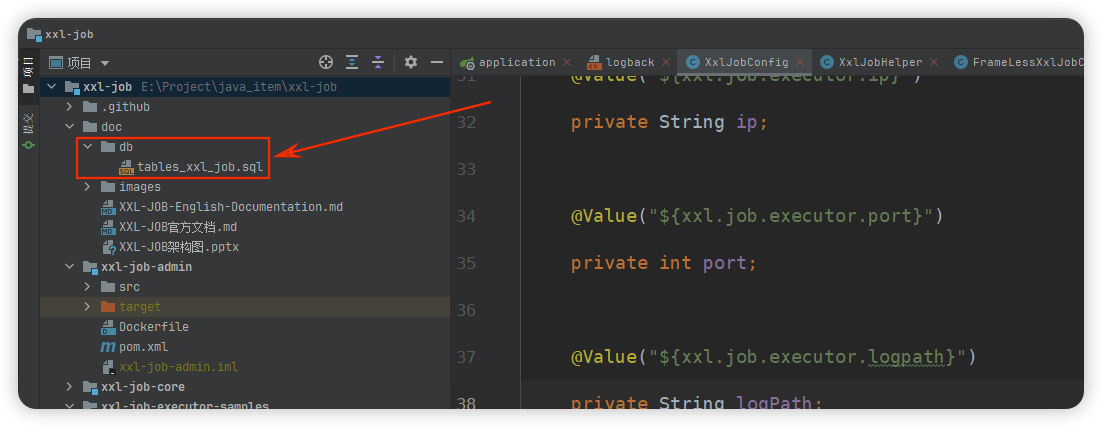Click the xxl-job breadcrumb in title bar

pyautogui.click(x=69, y=34)
